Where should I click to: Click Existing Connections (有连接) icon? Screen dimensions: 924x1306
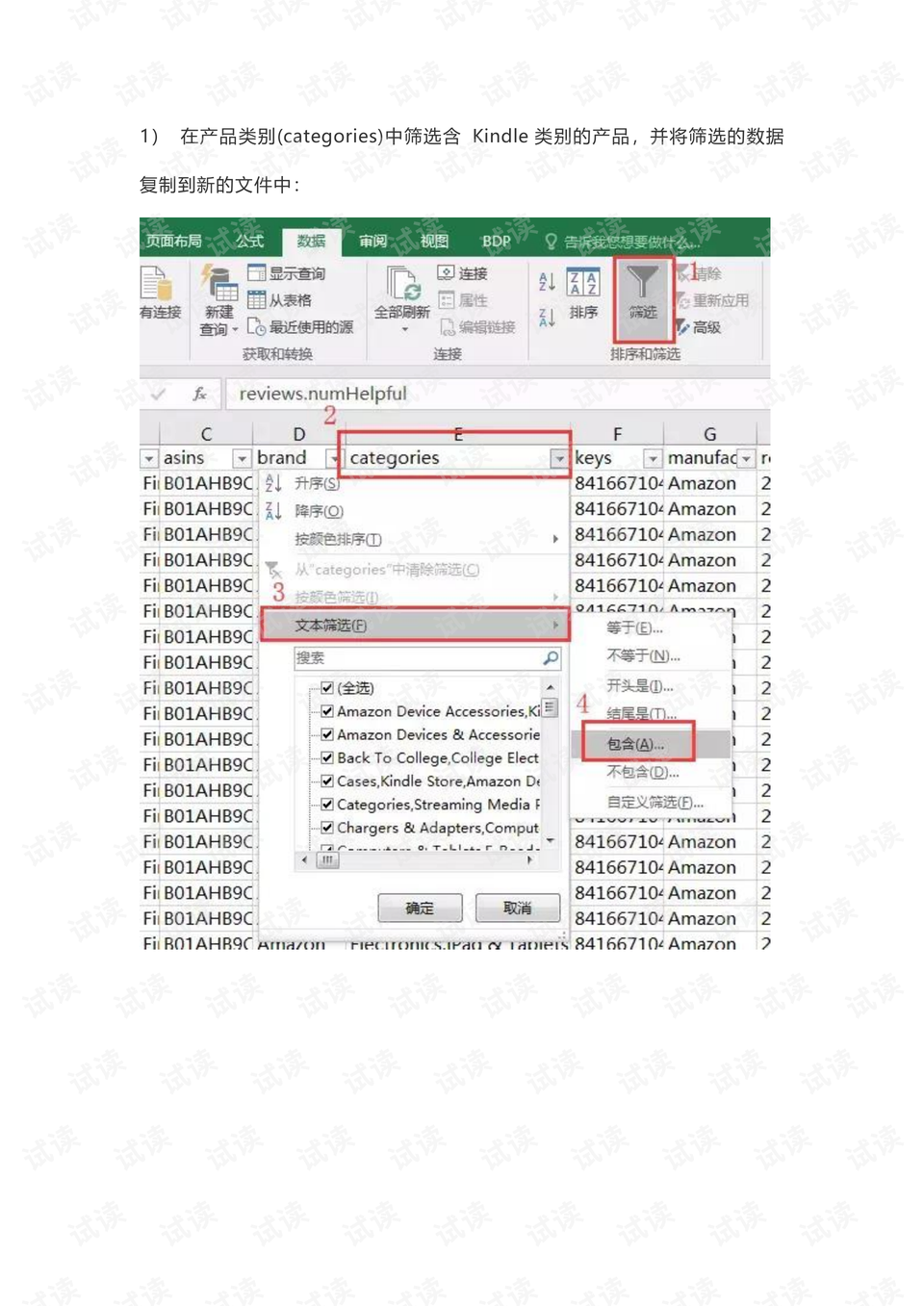click(x=156, y=284)
